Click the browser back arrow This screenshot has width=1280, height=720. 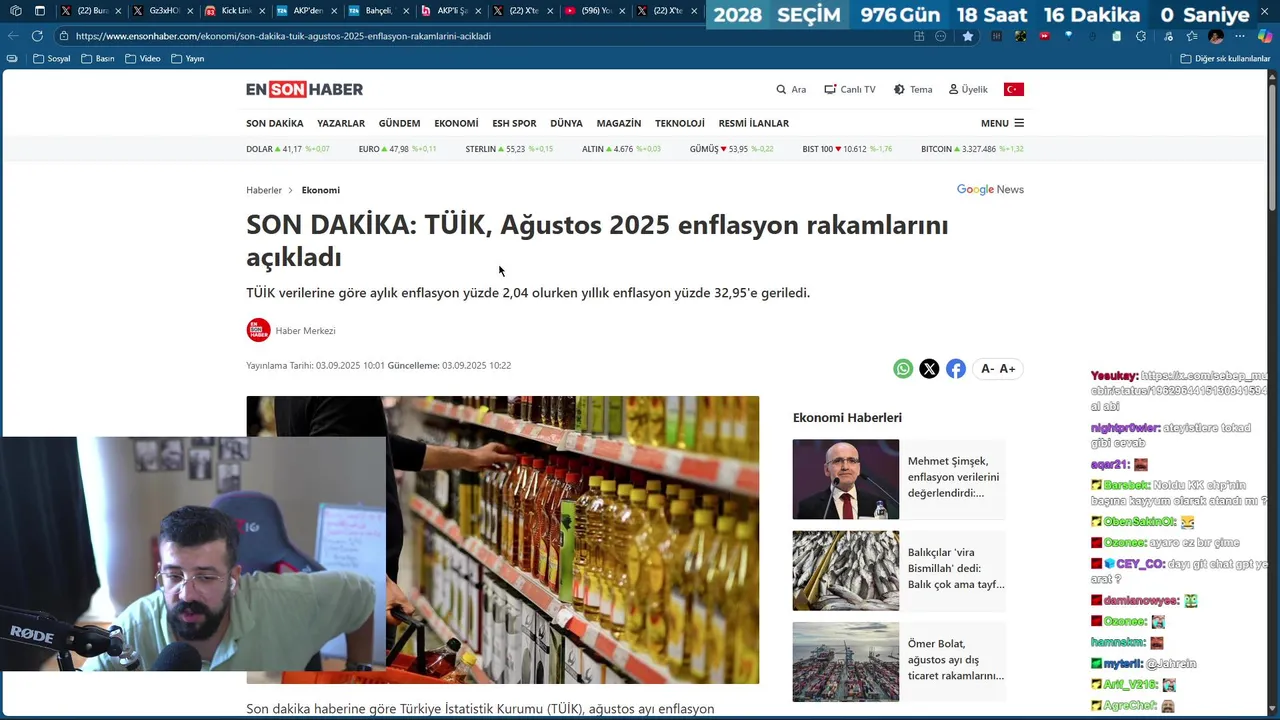pyautogui.click(x=13, y=36)
